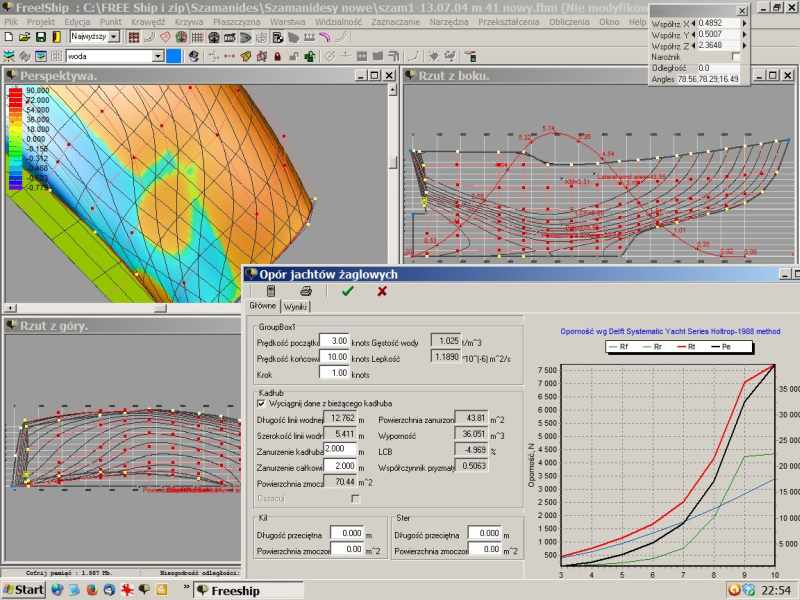Click the red grid toolbar icon
This screenshot has height=600, width=800.
[x=134, y=37]
